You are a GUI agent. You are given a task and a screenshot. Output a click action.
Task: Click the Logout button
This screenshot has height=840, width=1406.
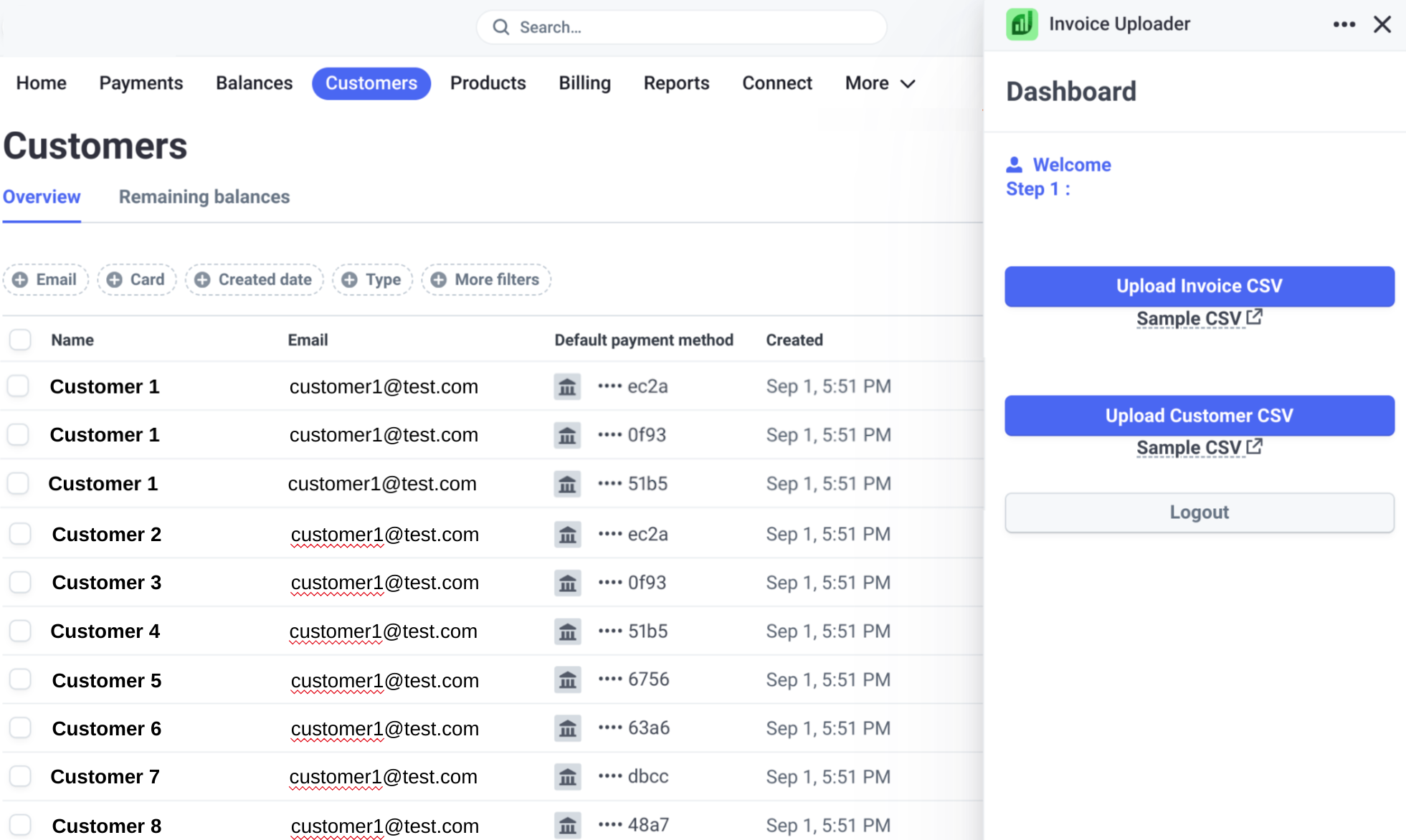point(1198,512)
